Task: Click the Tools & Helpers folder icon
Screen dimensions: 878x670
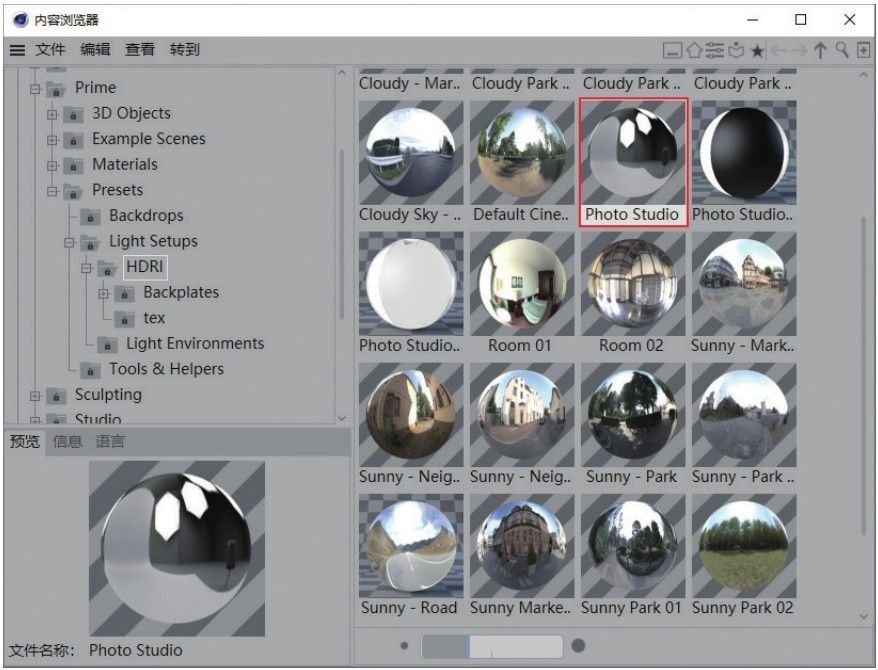Action: 90,369
